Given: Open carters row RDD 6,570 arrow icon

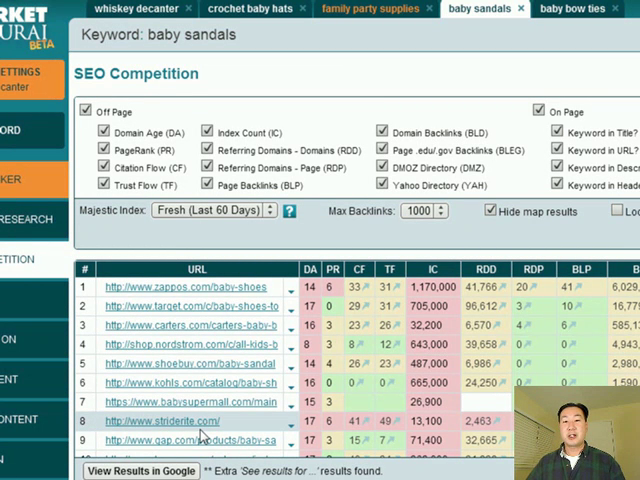Looking at the screenshot, I should tap(496, 325).
